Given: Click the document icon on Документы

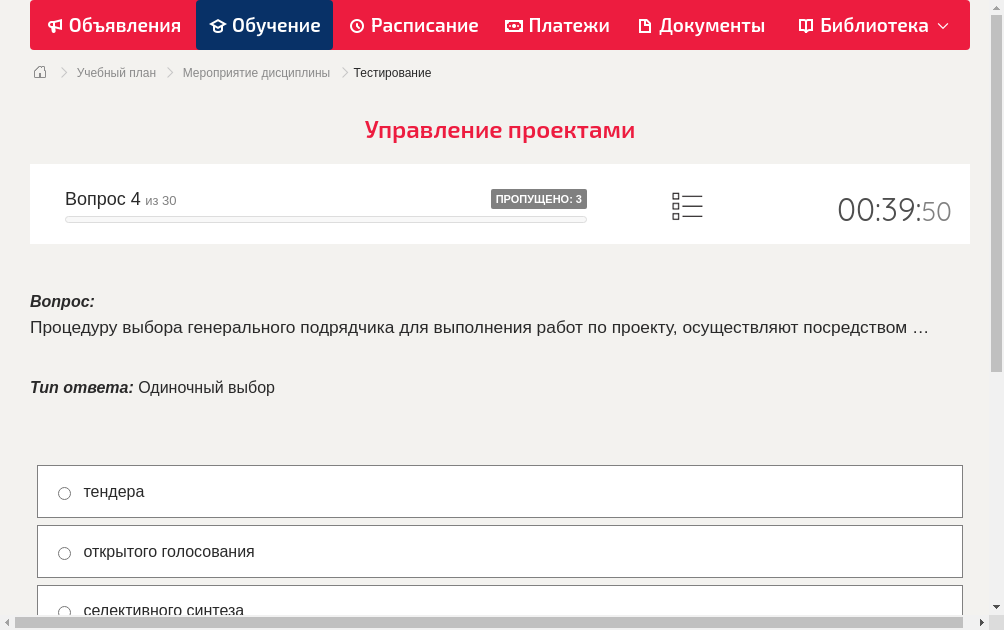Looking at the screenshot, I should 648,25.
